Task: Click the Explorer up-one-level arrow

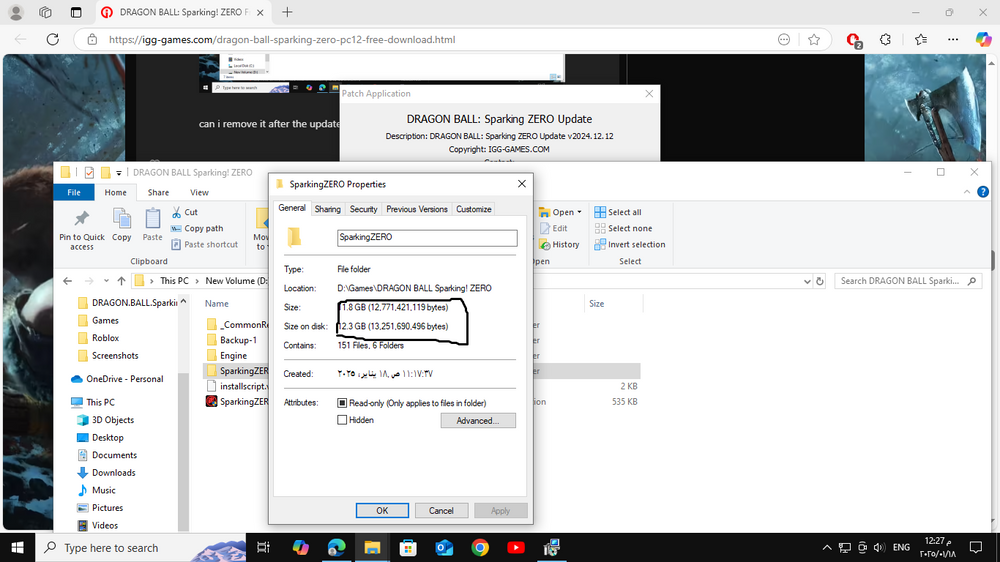Action: [121, 281]
